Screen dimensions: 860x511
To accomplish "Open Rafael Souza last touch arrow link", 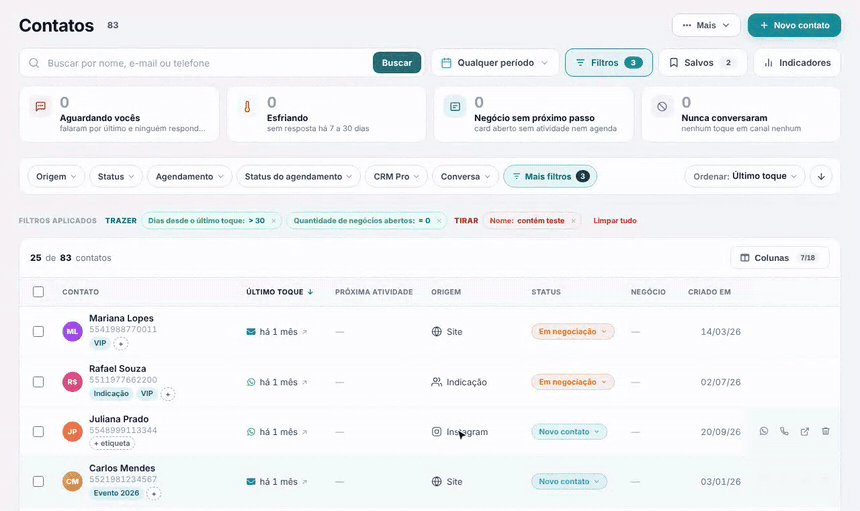I will click(x=305, y=382).
